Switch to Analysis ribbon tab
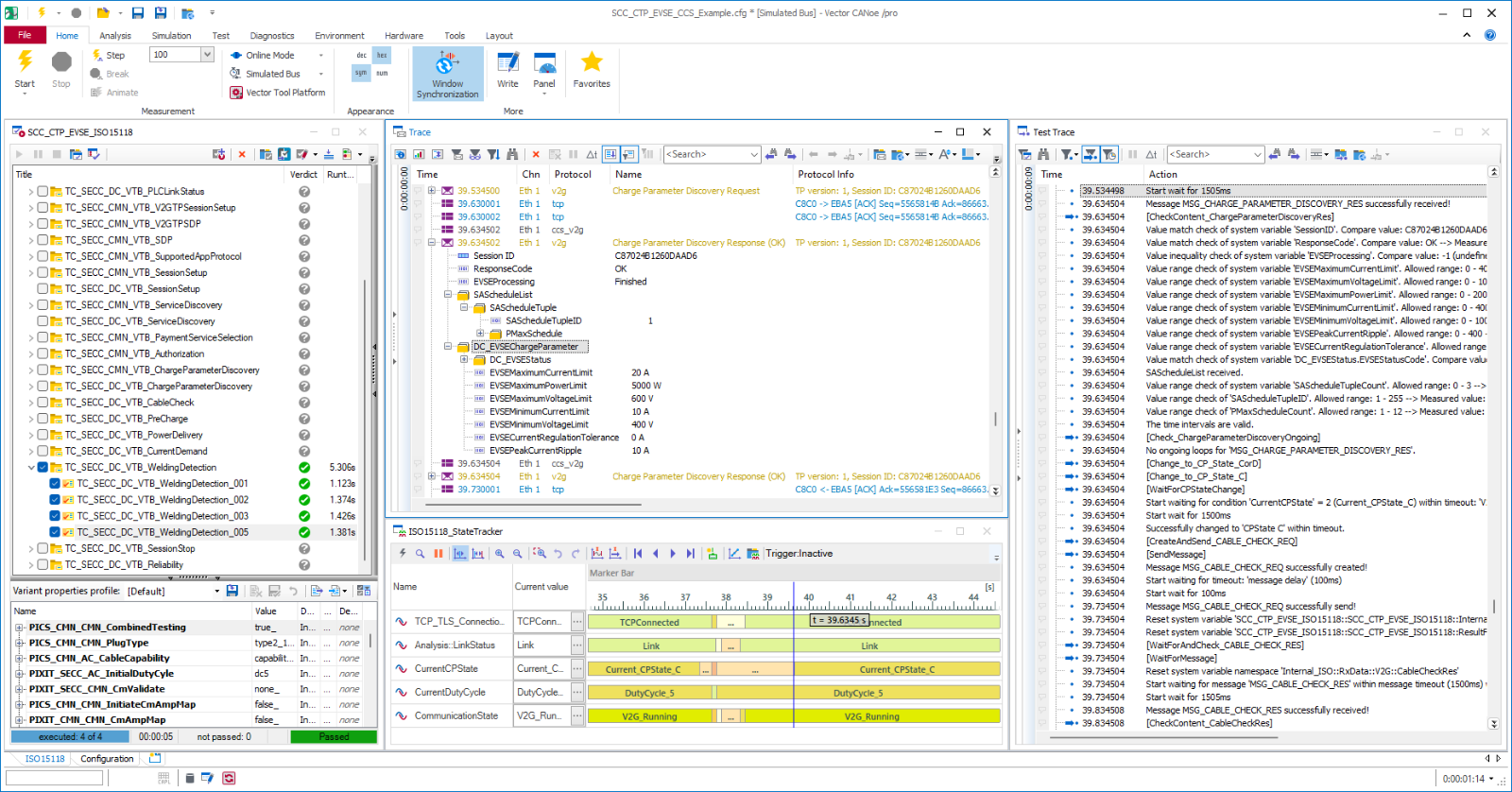Image resolution: width=1512 pixels, height=792 pixels. pyautogui.click(x=115, y=36)
